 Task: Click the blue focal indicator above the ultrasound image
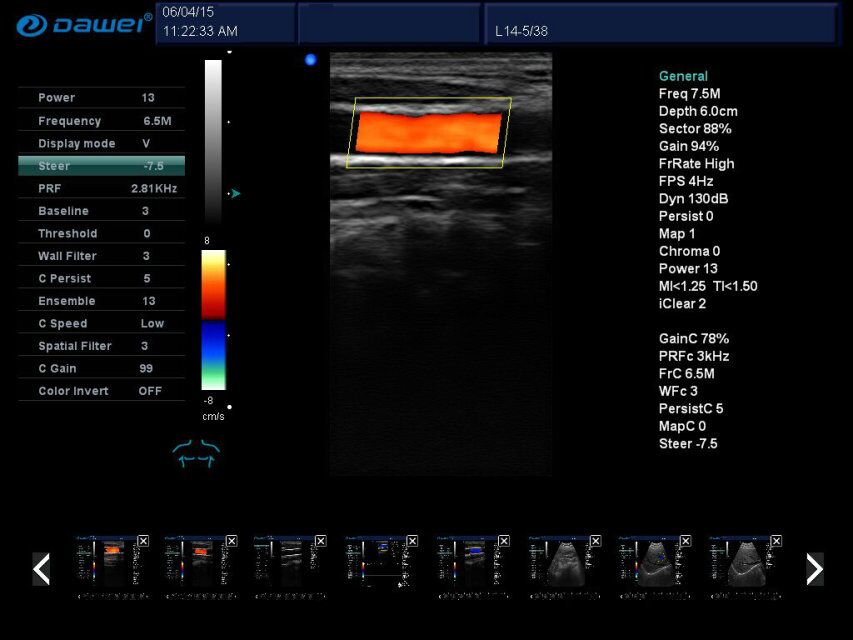pos(310,60)
